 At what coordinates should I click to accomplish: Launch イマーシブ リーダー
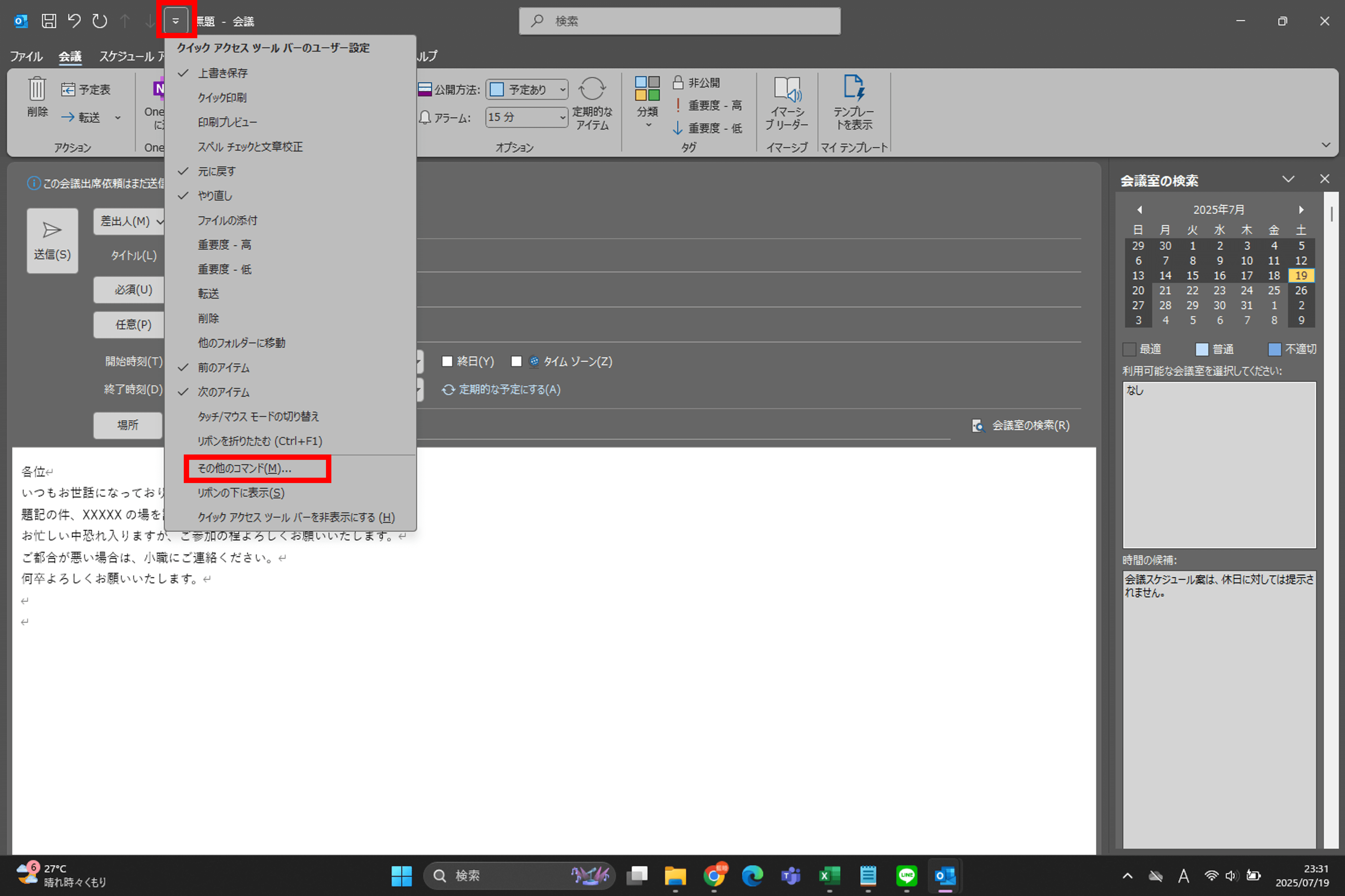[787, 103]
